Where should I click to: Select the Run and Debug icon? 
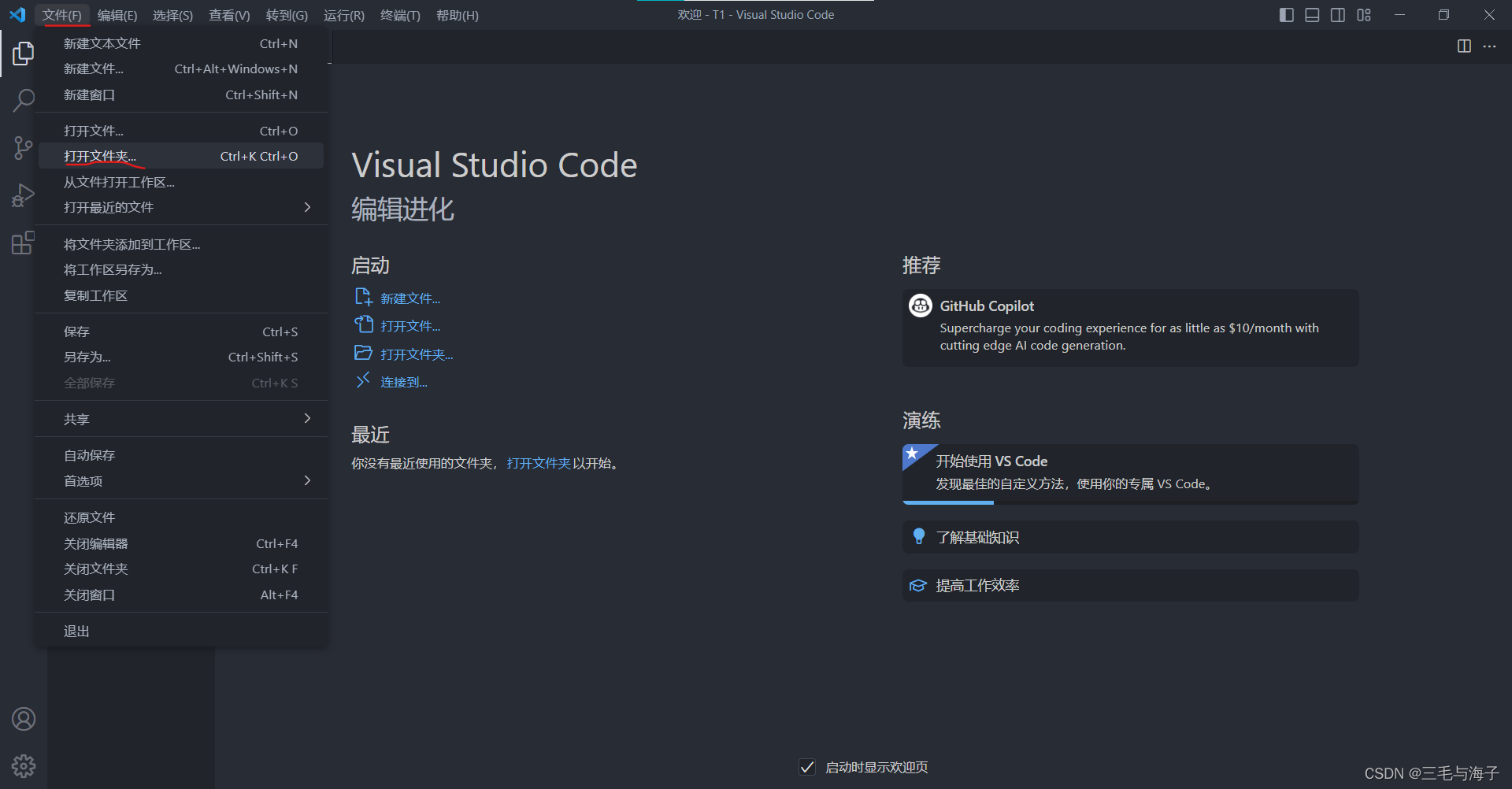[x=24, y=194]
